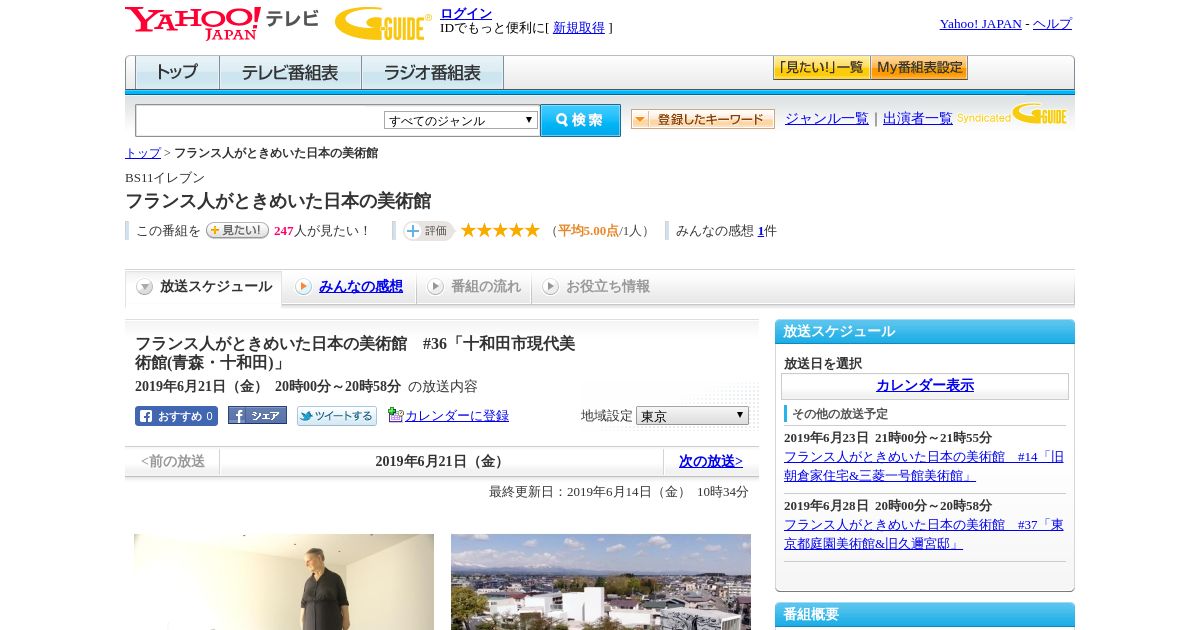Click the 2019年6月28日 20時00分 schedule time
Image resolution: width=1200 pixels, height=630 pixels.
pyautogui.click(x=888, y=506)
